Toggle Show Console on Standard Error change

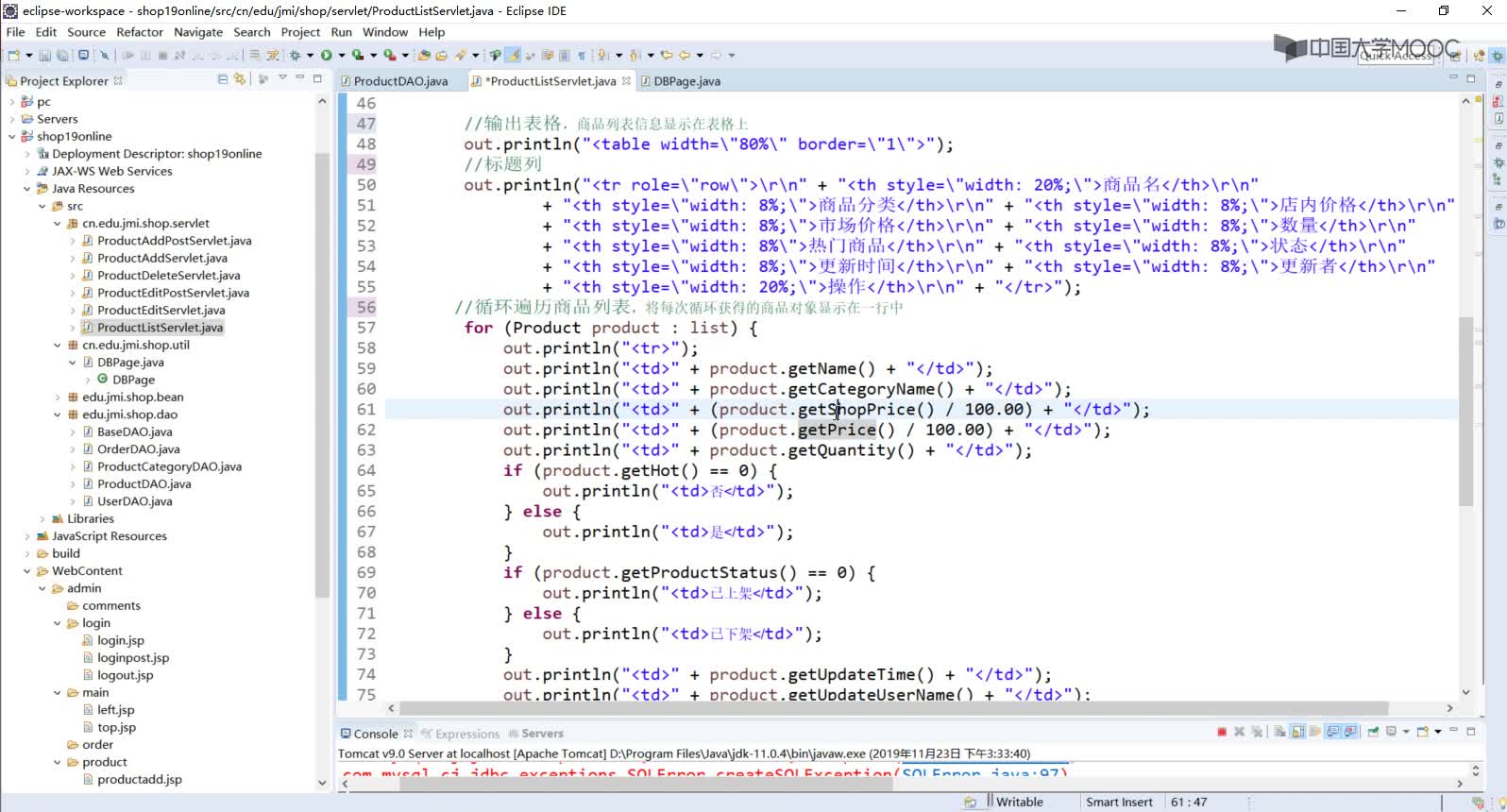(1351, 732)
